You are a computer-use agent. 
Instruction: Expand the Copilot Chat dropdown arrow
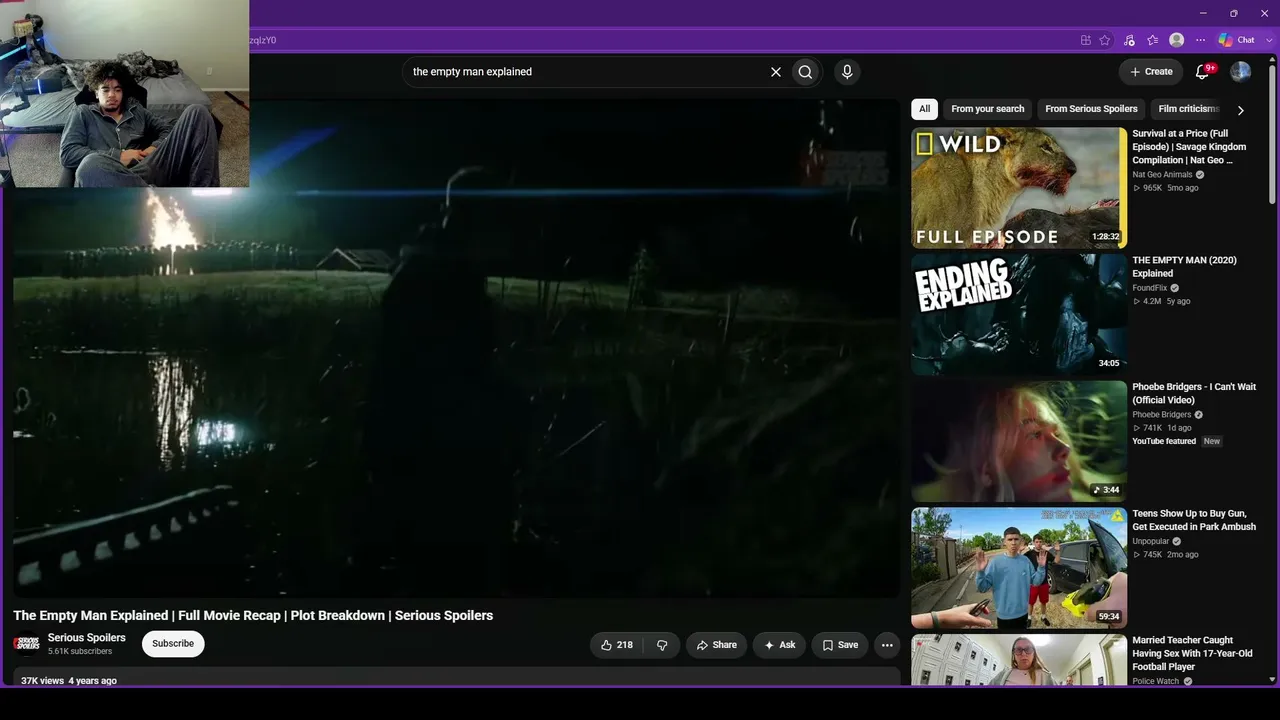pos(1269,40)
